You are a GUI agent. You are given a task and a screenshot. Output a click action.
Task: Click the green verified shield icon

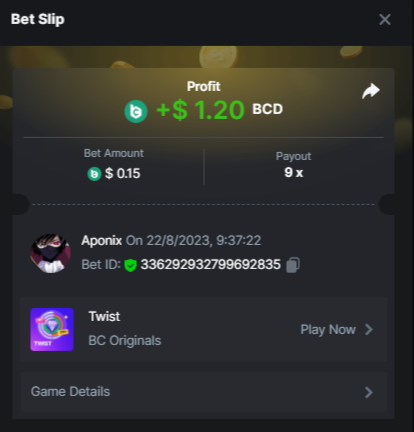click(130, 265)
